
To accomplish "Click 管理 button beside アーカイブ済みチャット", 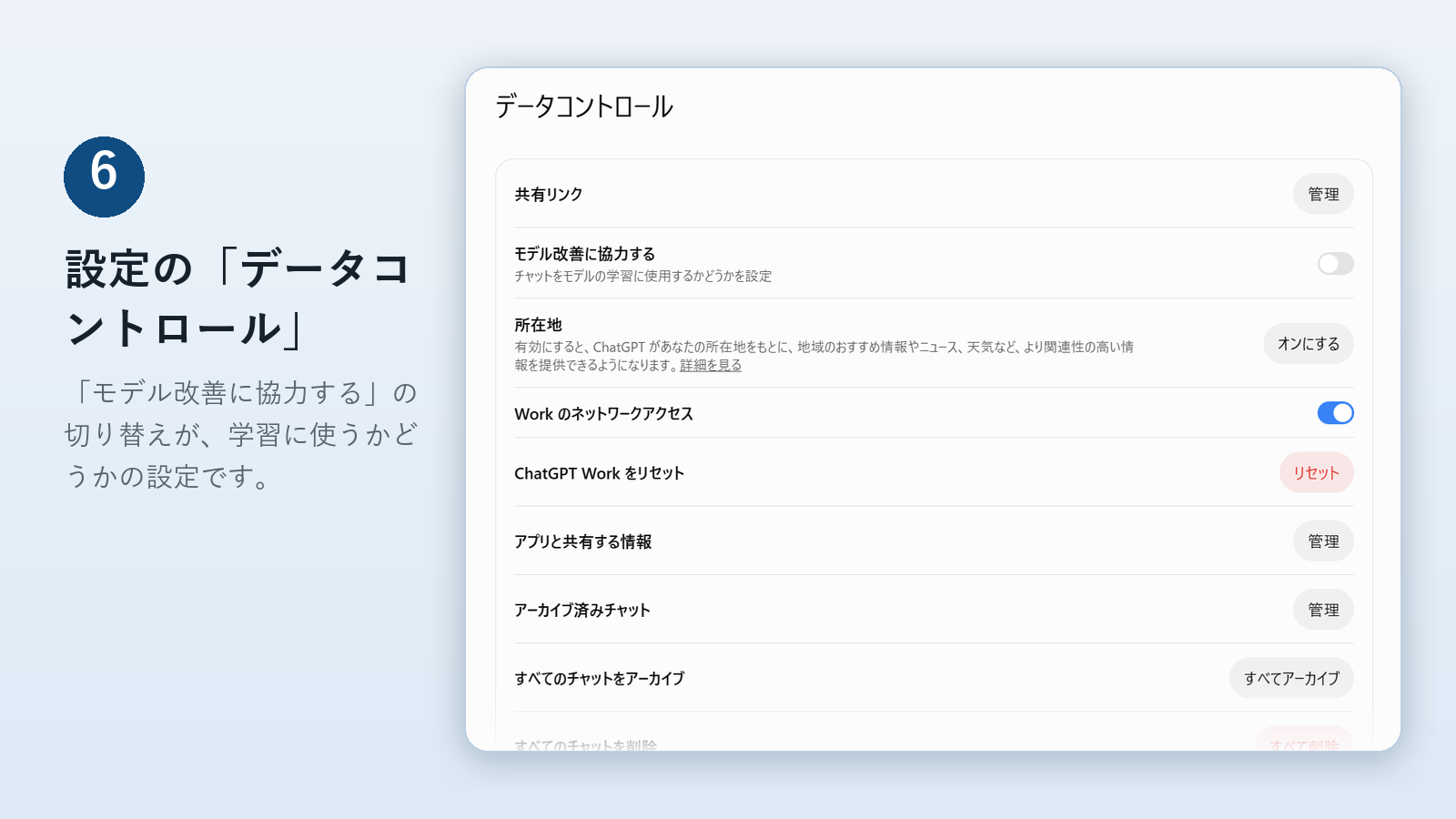I will pos(1323,610).
